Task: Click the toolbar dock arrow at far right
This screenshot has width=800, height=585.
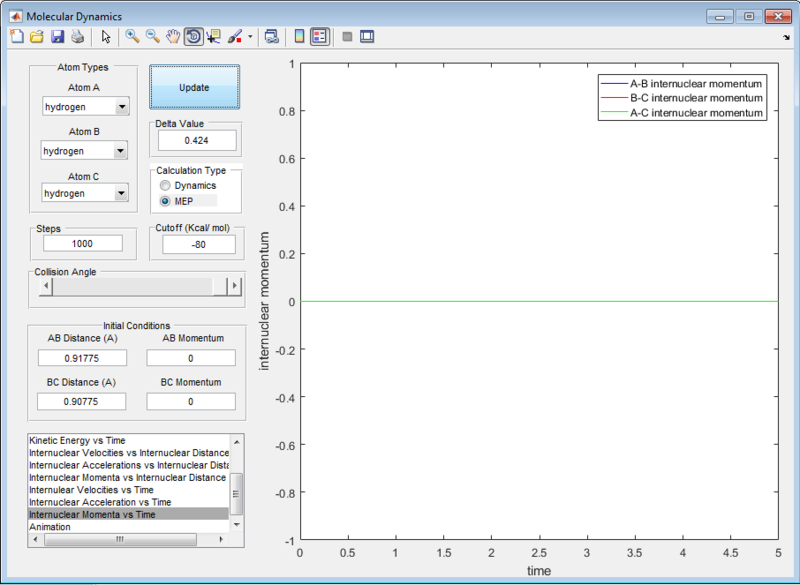Action: [786, 38]
